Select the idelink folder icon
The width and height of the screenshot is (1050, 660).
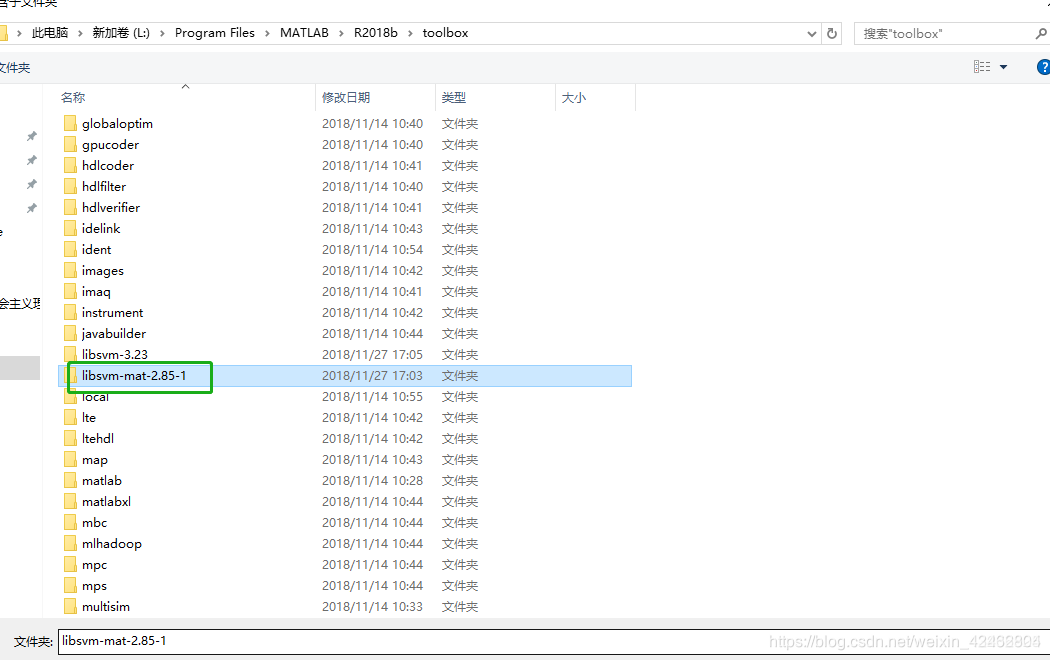coord(70,228)
